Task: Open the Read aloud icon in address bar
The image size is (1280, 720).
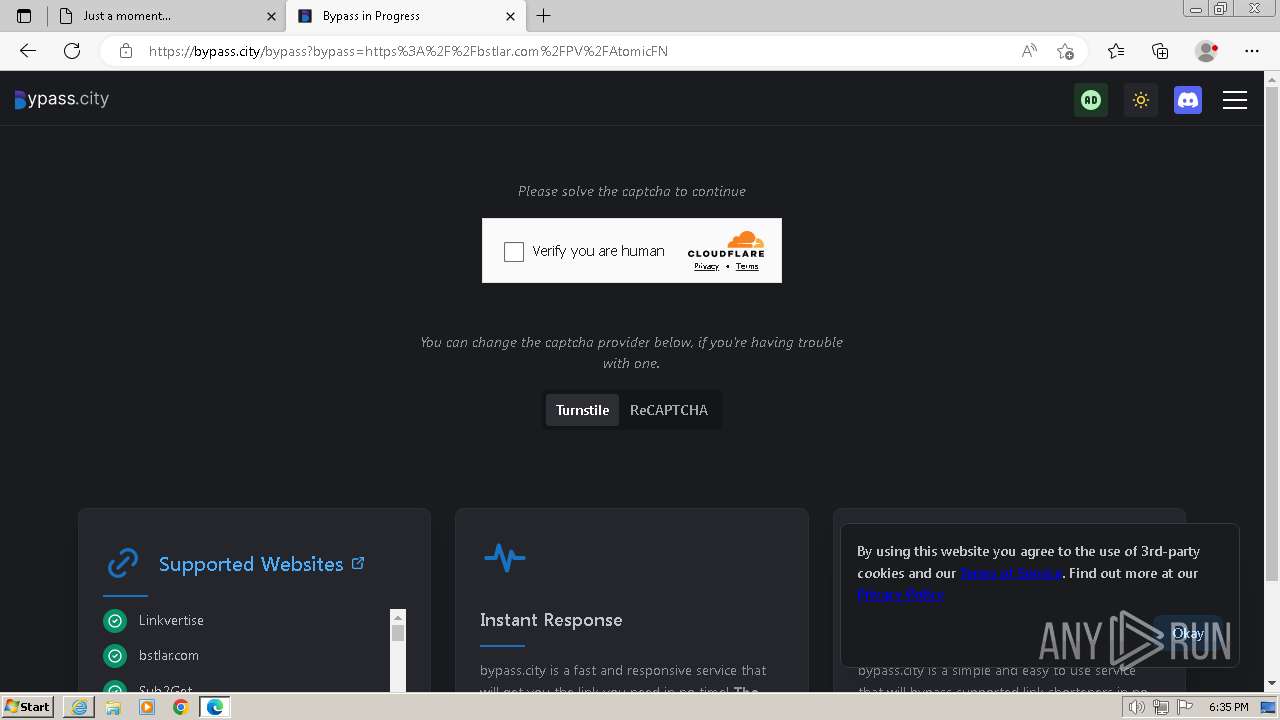Action: tap(1028, 51)
